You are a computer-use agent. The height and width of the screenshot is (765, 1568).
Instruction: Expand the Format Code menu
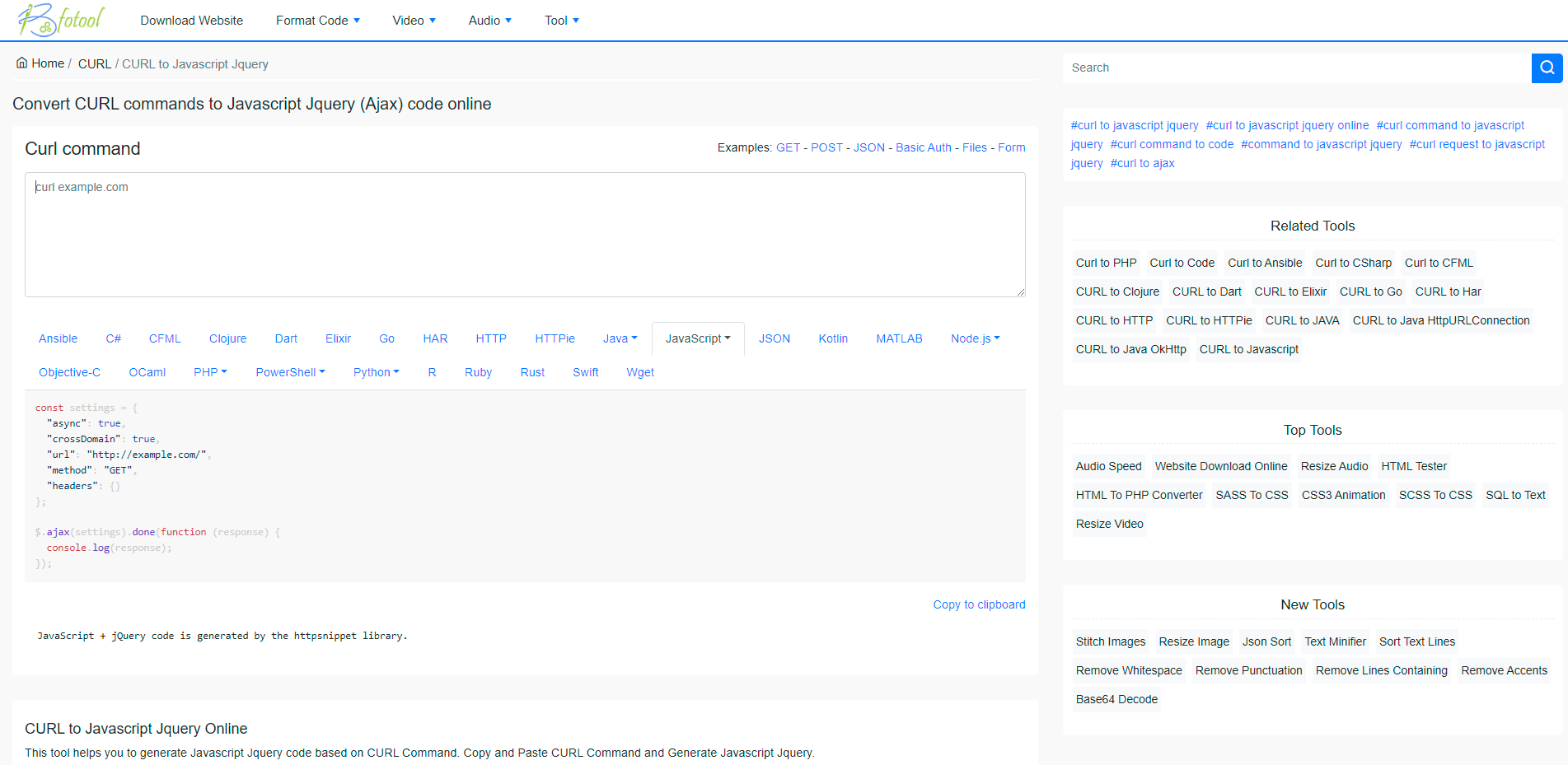[317, 21]
